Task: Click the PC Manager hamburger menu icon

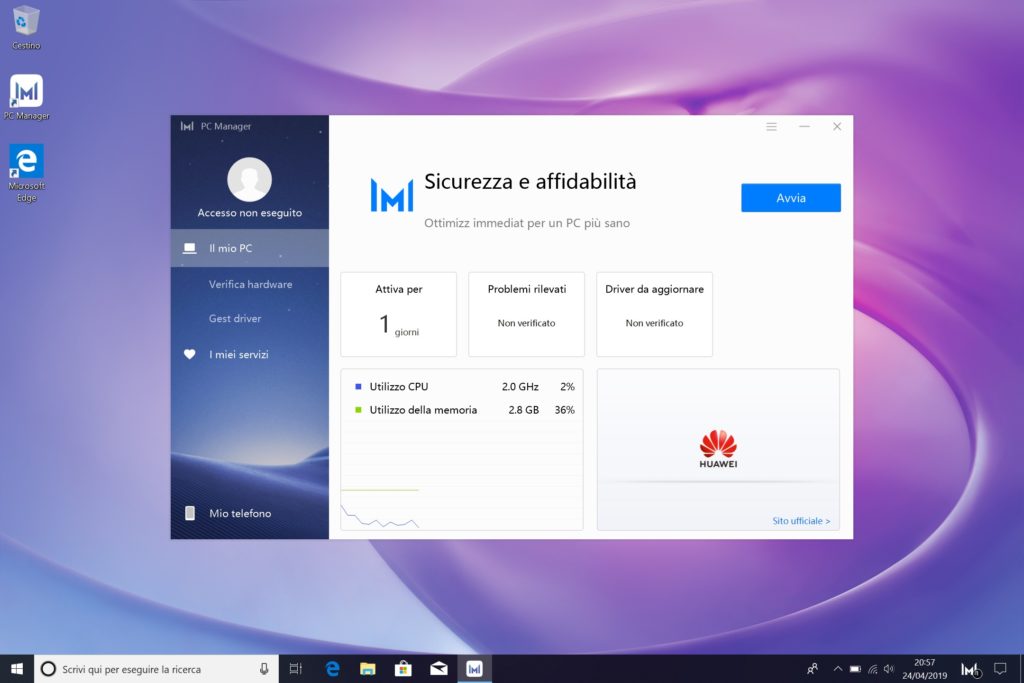Action: tap(771, 127)
